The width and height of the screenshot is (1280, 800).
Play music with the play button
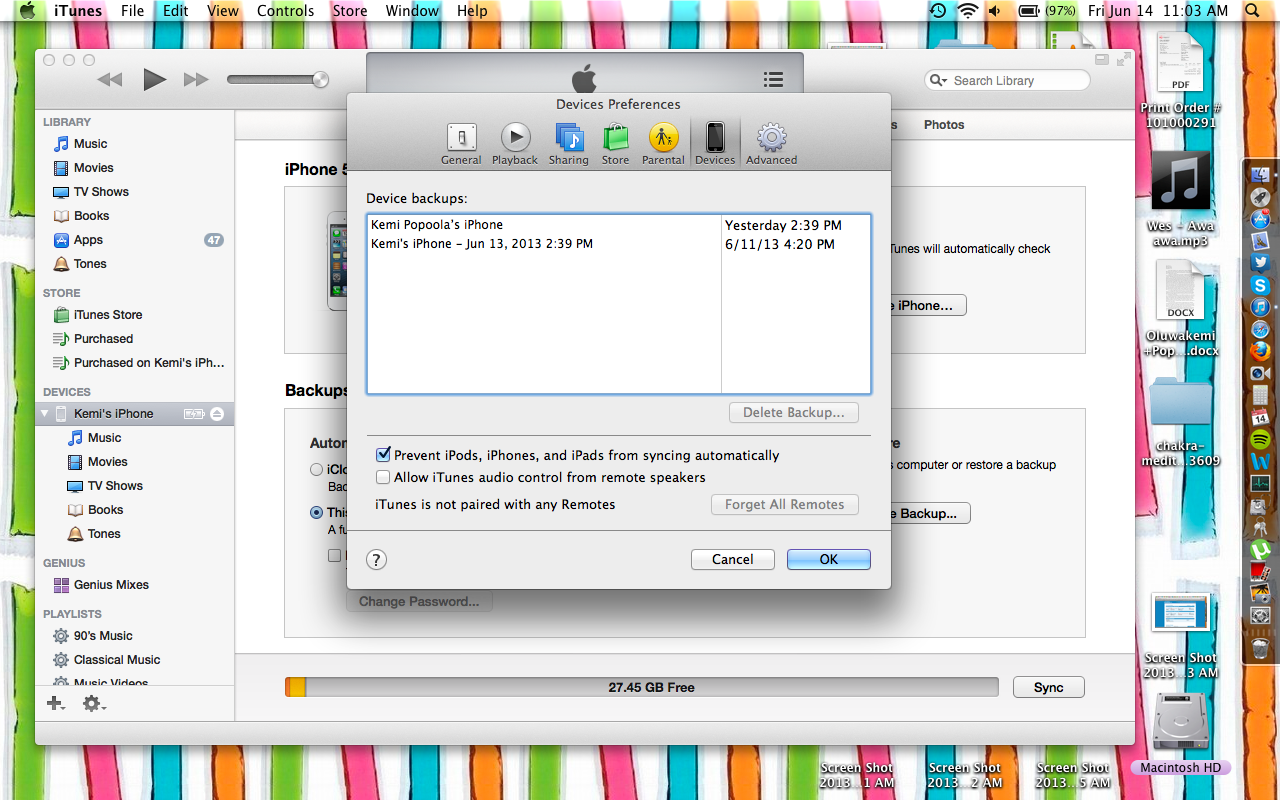pyautogui.click(x=154, y=80)
